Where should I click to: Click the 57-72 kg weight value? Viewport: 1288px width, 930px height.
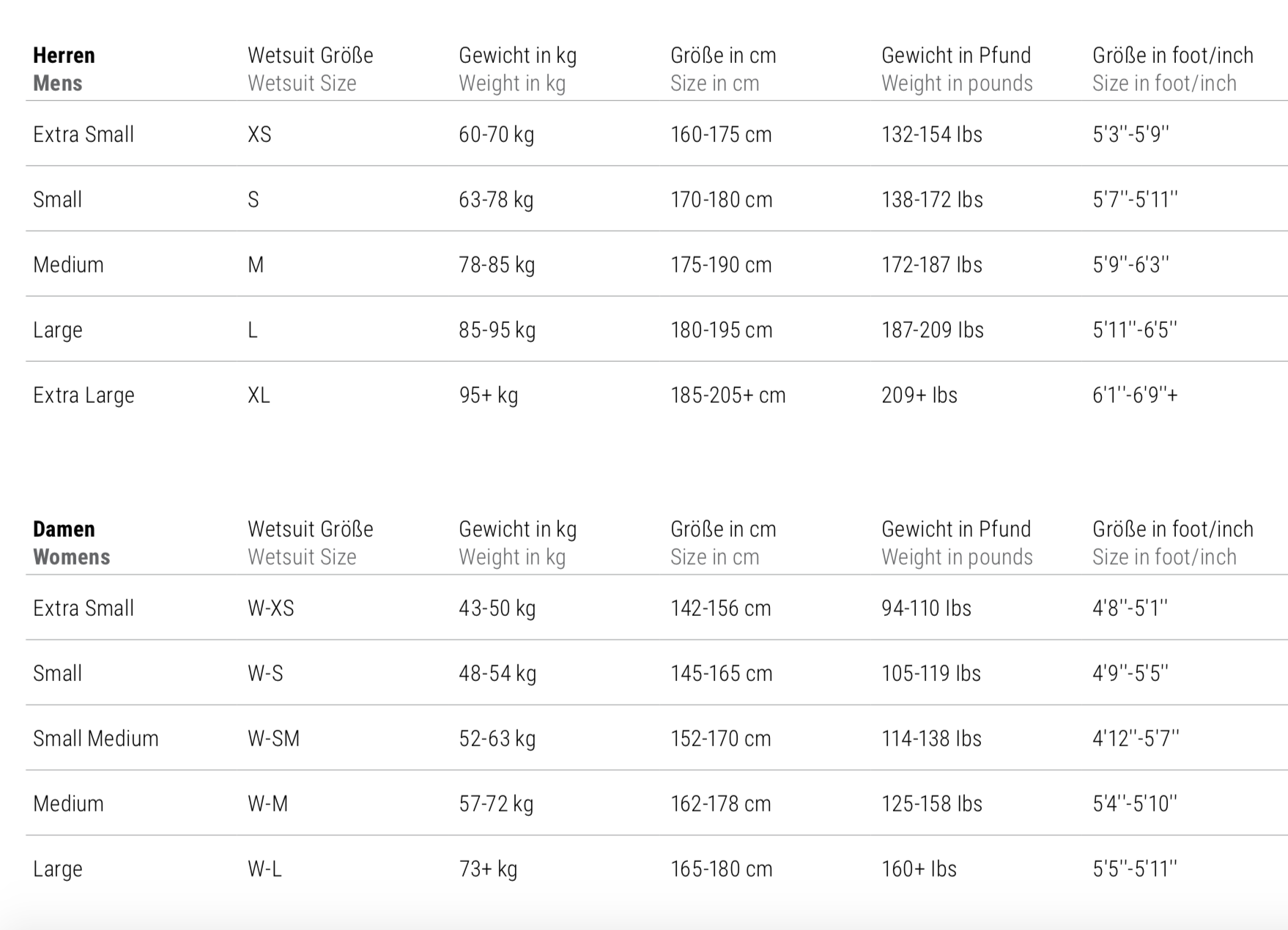496,804
